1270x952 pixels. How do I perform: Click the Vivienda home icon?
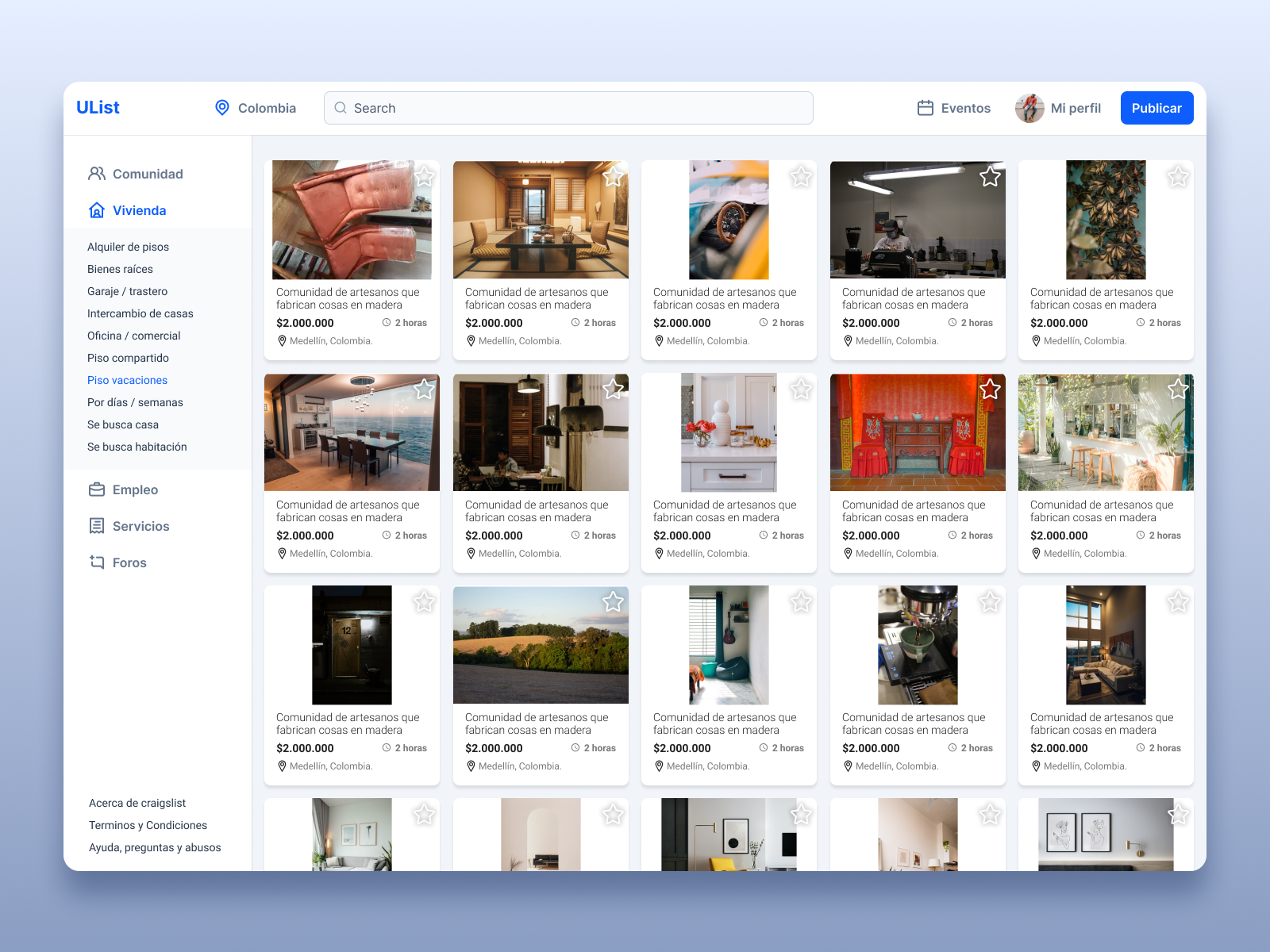[97, 210]
